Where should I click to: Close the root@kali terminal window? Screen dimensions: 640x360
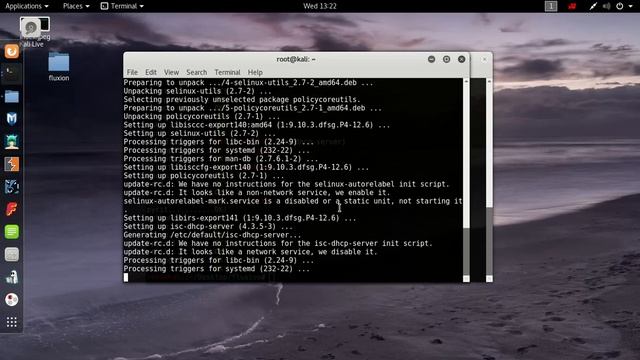[462, 59]
